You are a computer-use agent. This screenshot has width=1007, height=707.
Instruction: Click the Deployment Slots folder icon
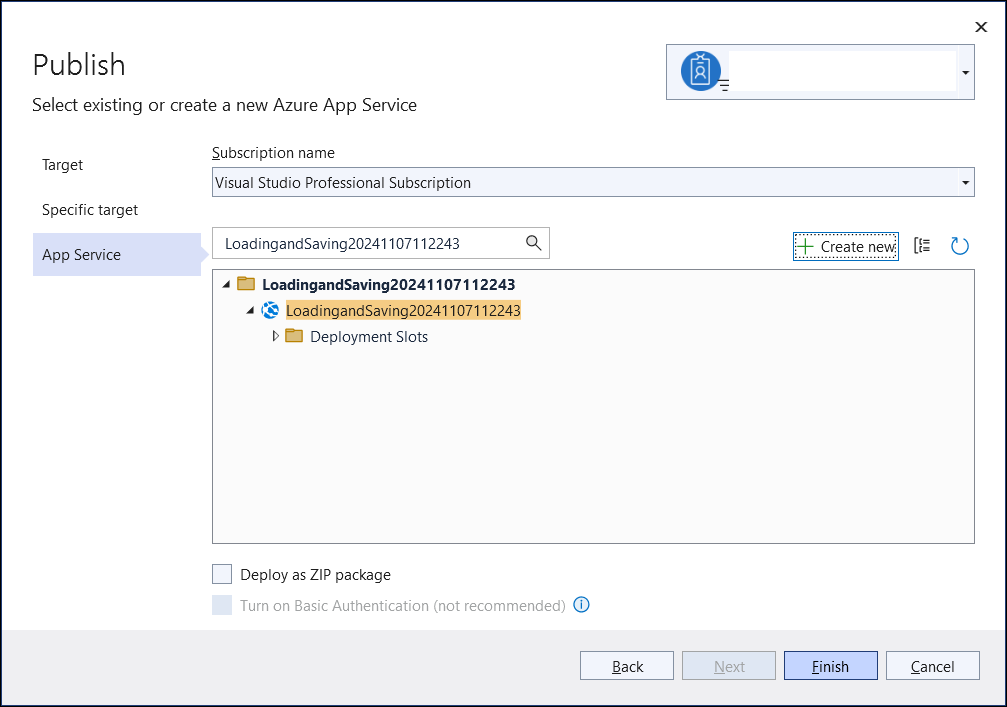(x=294, y=336)
